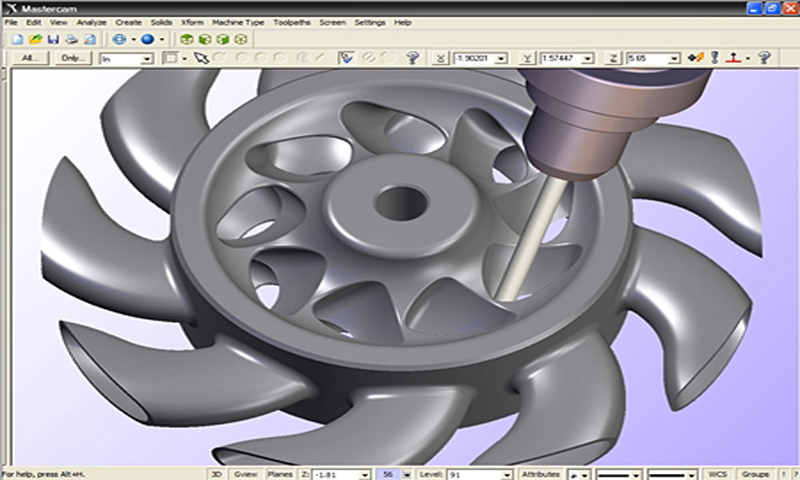The width and height of the screenshot is (800, 480).
Task: Select the second green cube view icon
Action: (x=205, y=39)
